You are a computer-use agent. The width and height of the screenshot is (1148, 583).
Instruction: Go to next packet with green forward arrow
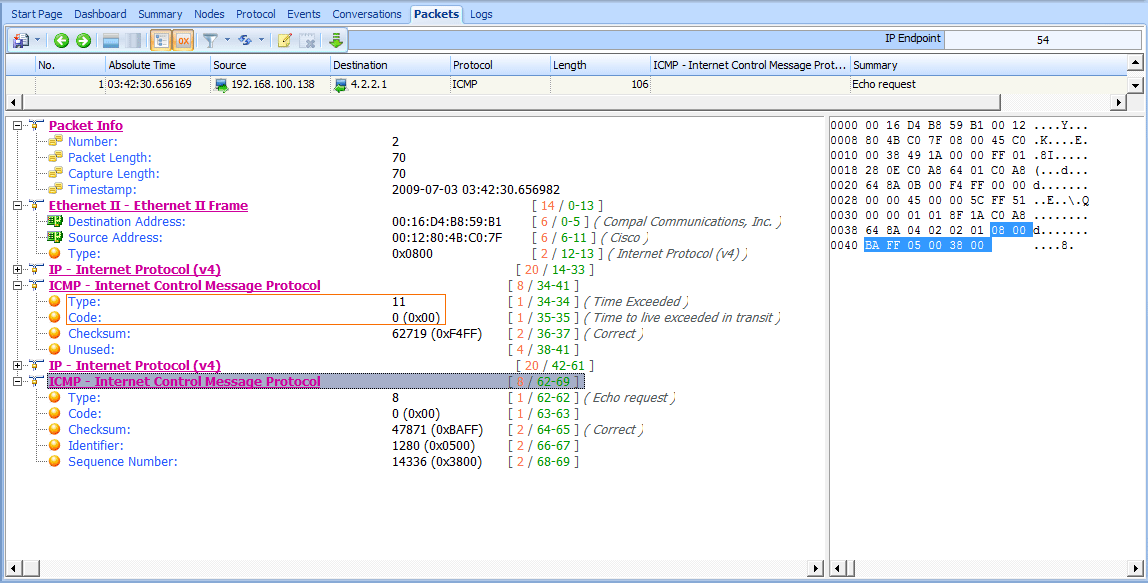83,40
